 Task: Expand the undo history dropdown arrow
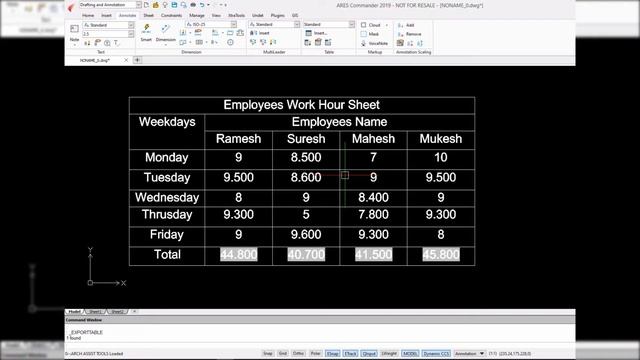(x=209, y=5)
